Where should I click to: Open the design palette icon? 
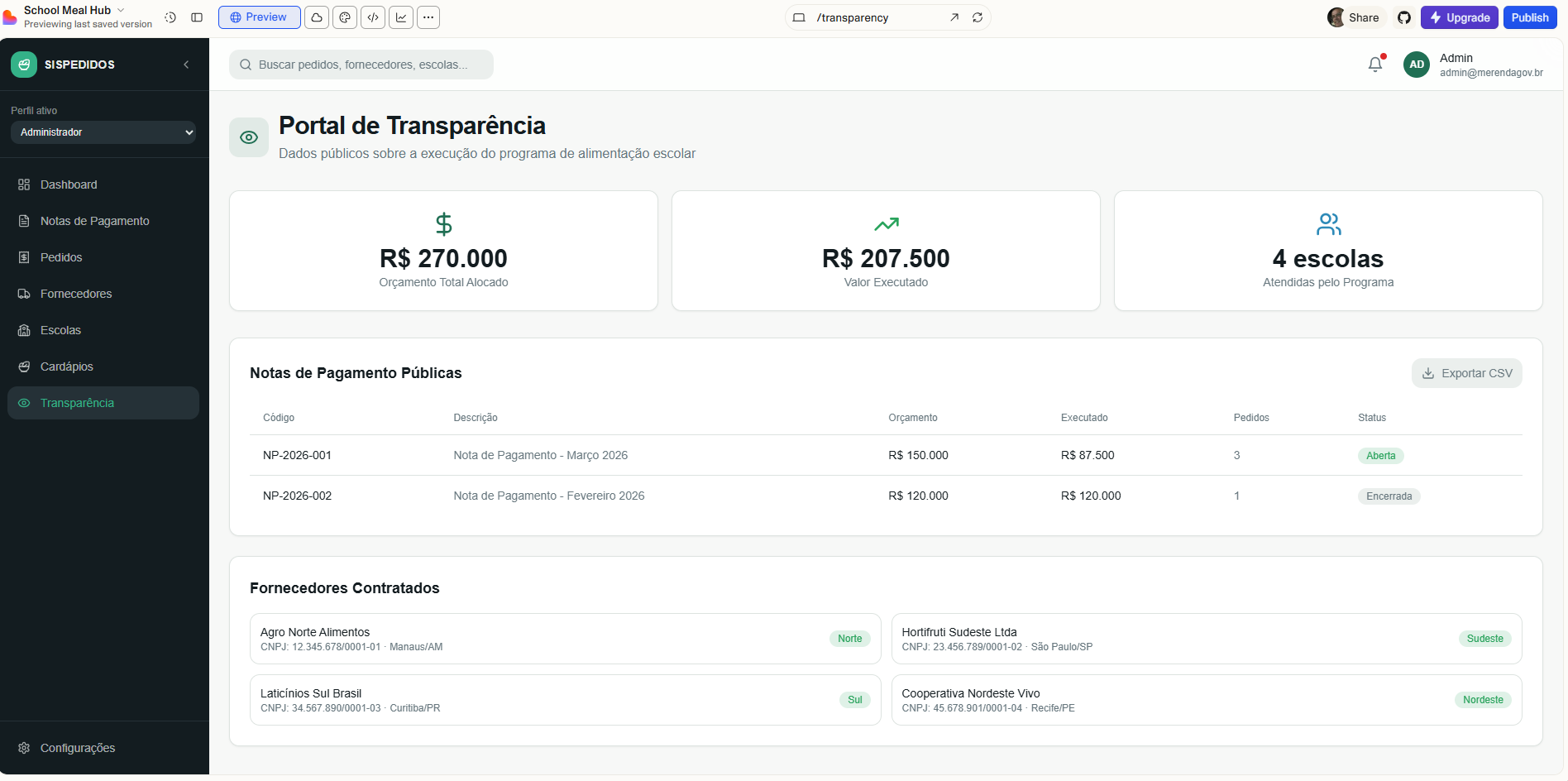(345, 17)
